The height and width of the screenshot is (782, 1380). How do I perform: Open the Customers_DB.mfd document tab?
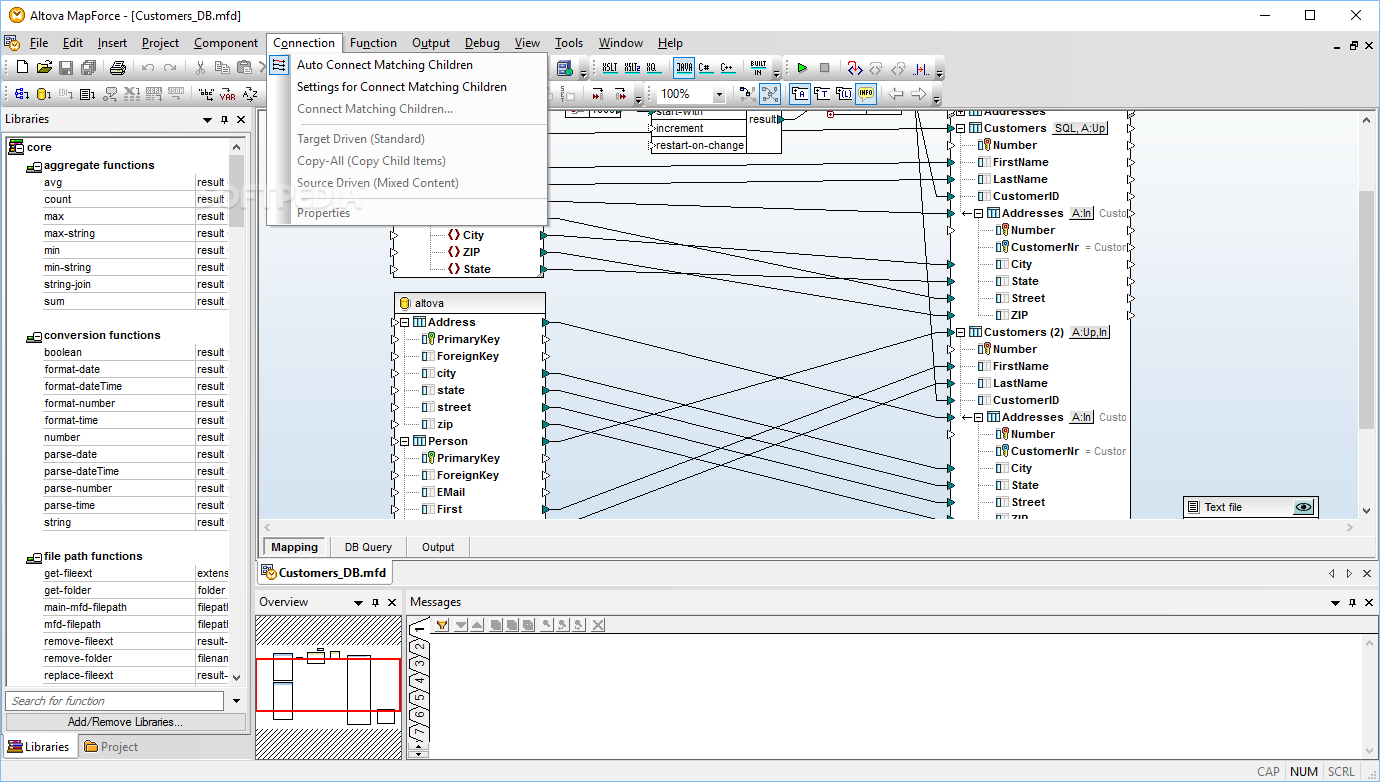click(x=324, y=573)
